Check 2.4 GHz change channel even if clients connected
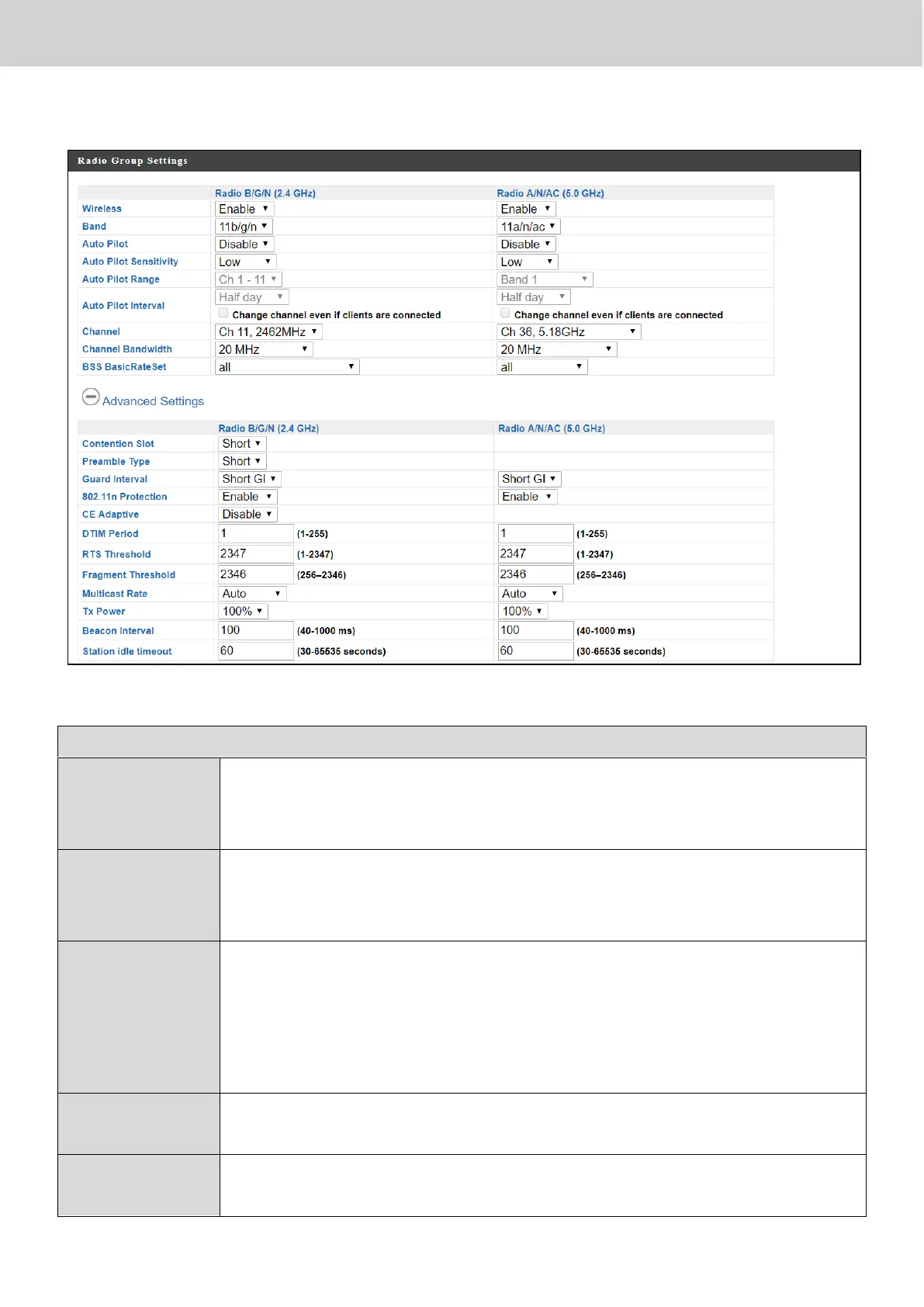This screenshot has width=924, height=1307. point(223,313)
